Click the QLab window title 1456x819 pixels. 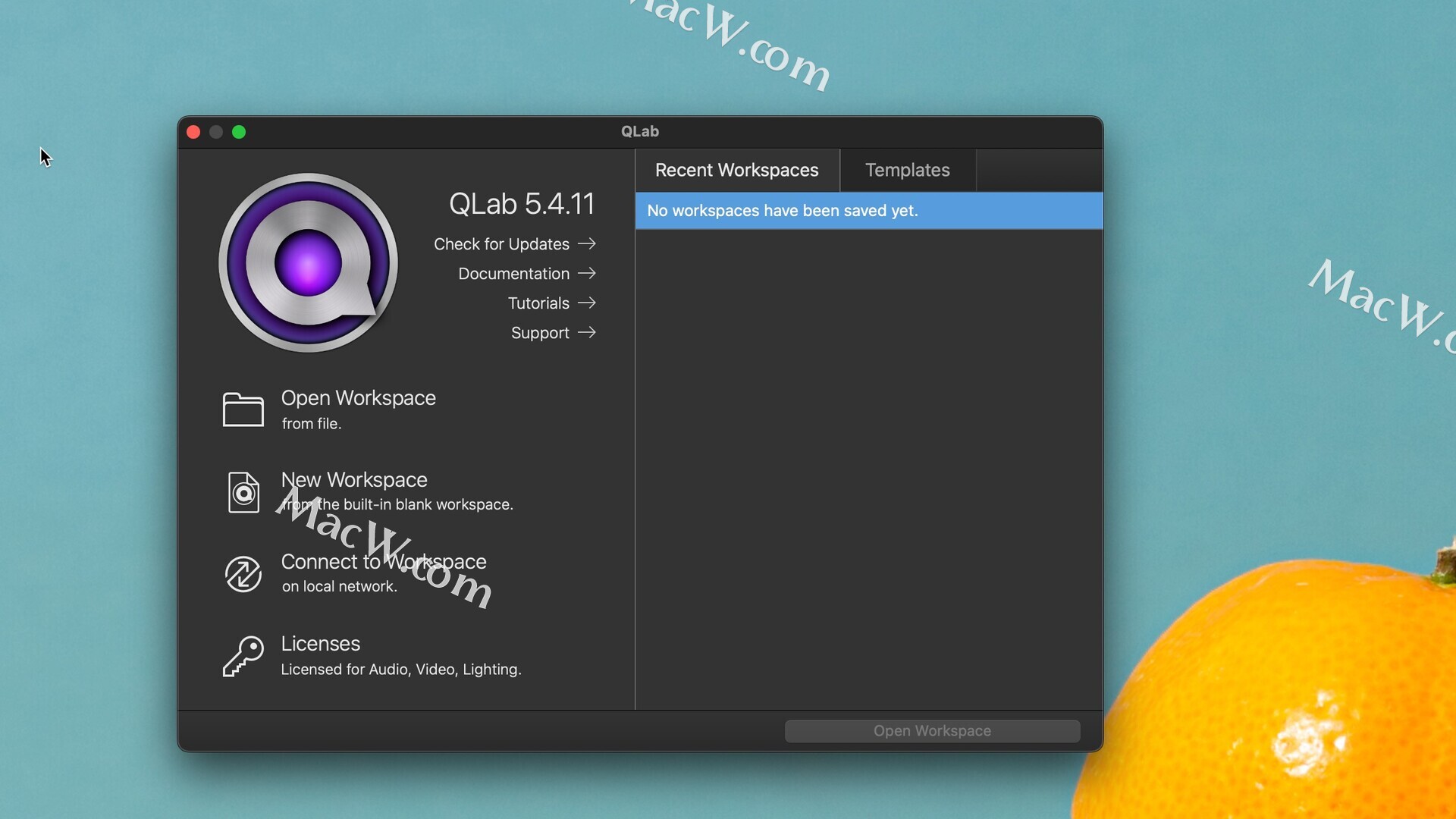(640, 131)
